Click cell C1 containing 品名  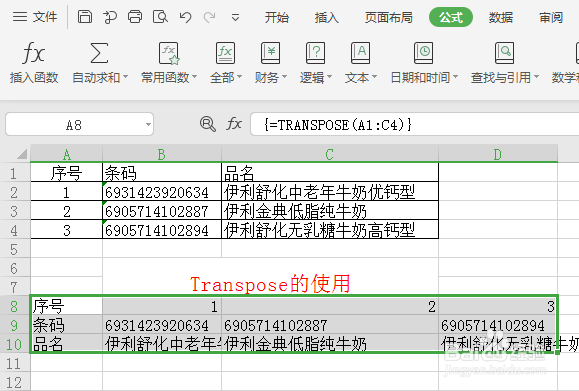click(330, 172)
